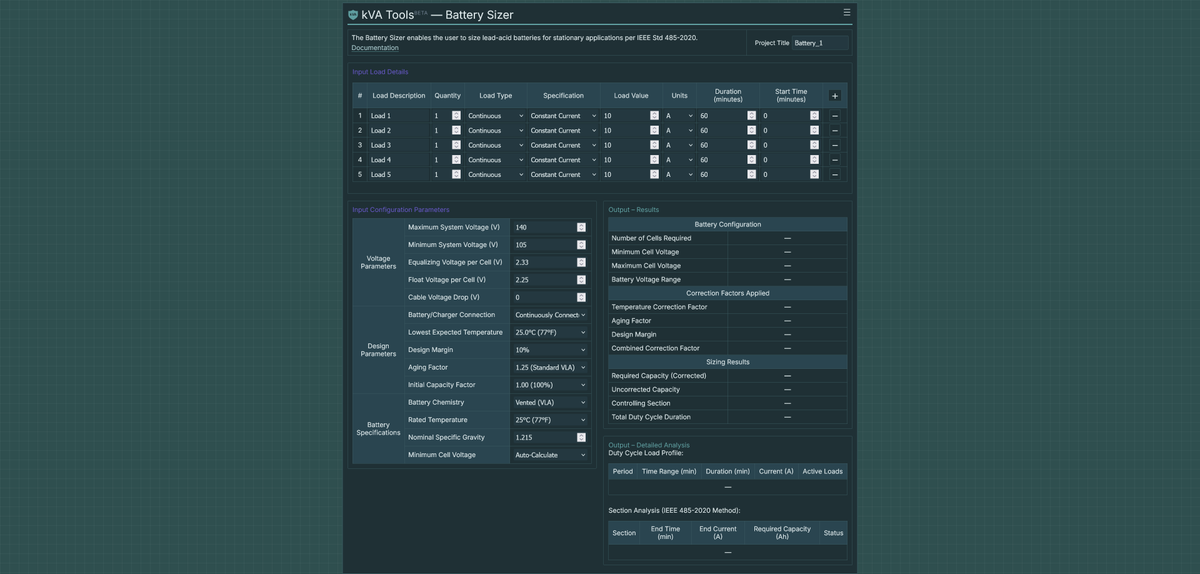
Task: Click 'Required Capacity (Corrected)' result row
Action: tap(728, 376)
